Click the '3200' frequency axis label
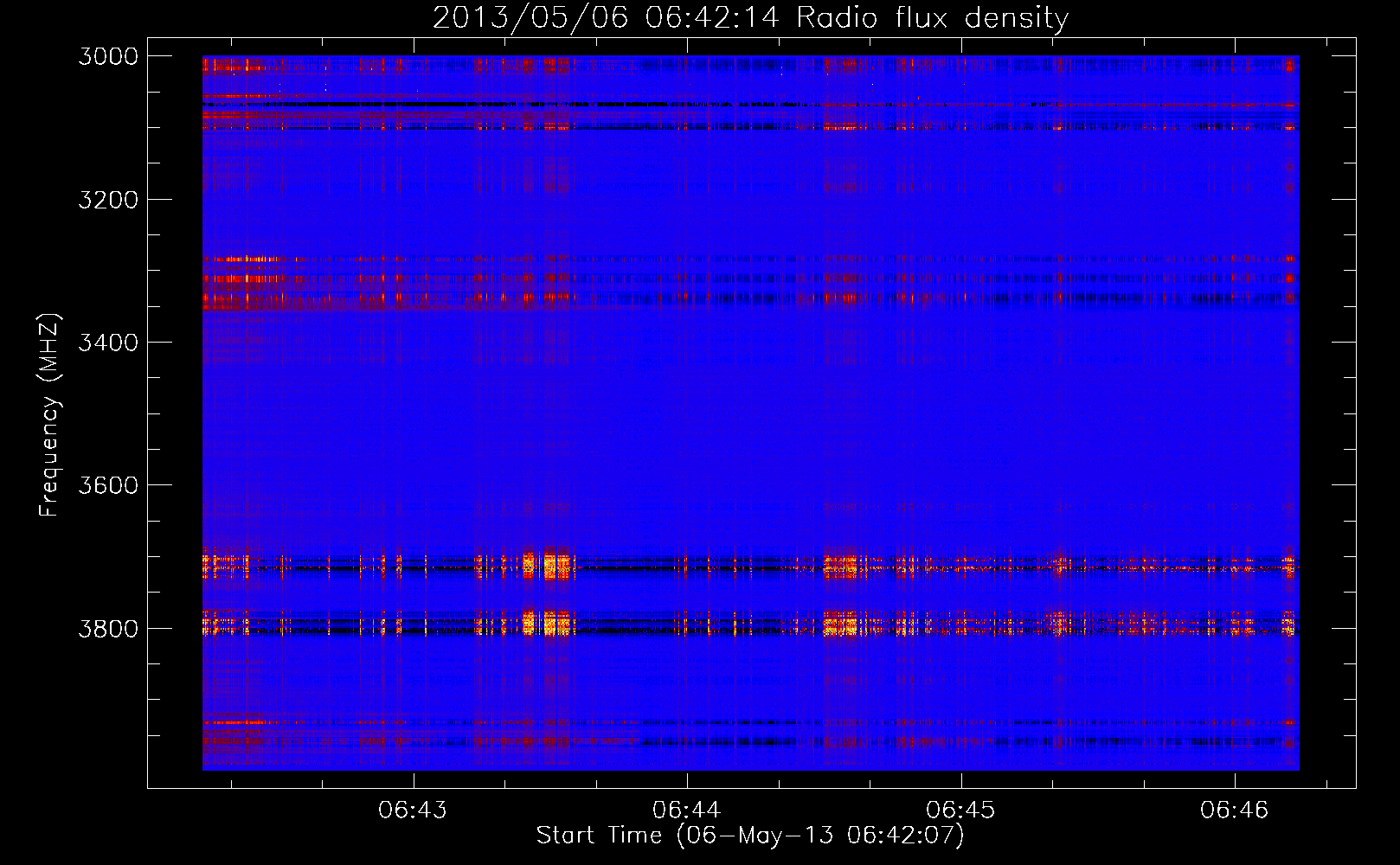Viewport: 1400px width, 865px height. coord(108,200)
